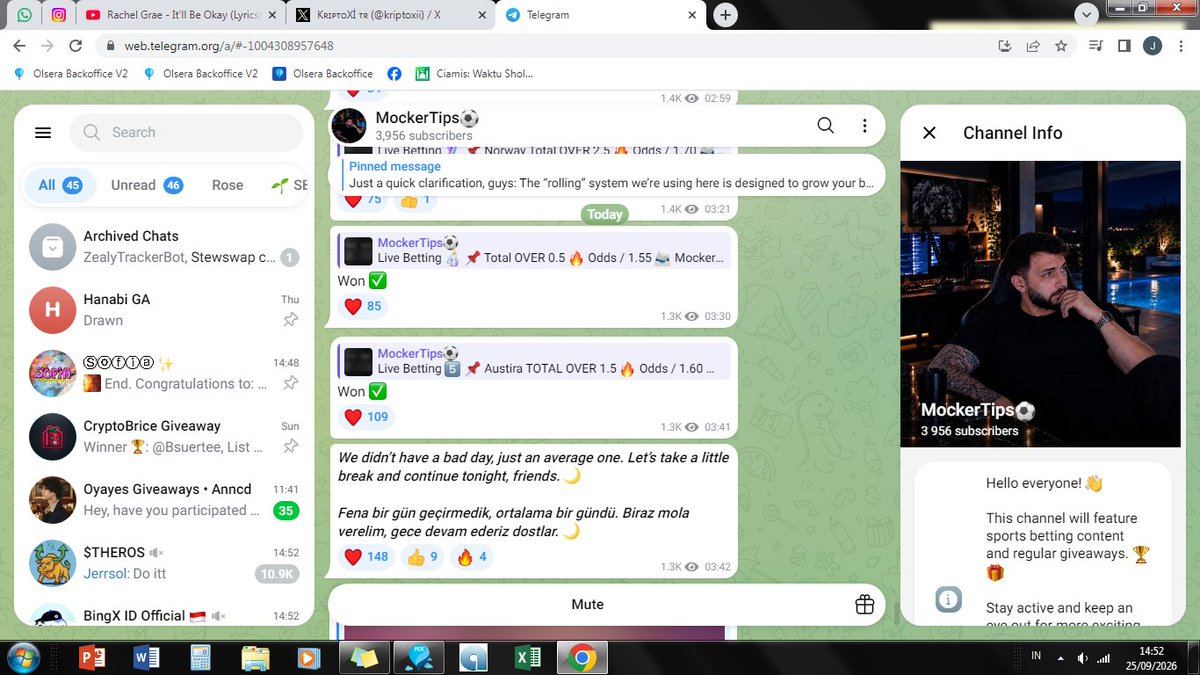Image resolution: width=1200 pixels, height=675 pixels.
Task: Click the volume icon in system tray
Action: (1082, 658)
